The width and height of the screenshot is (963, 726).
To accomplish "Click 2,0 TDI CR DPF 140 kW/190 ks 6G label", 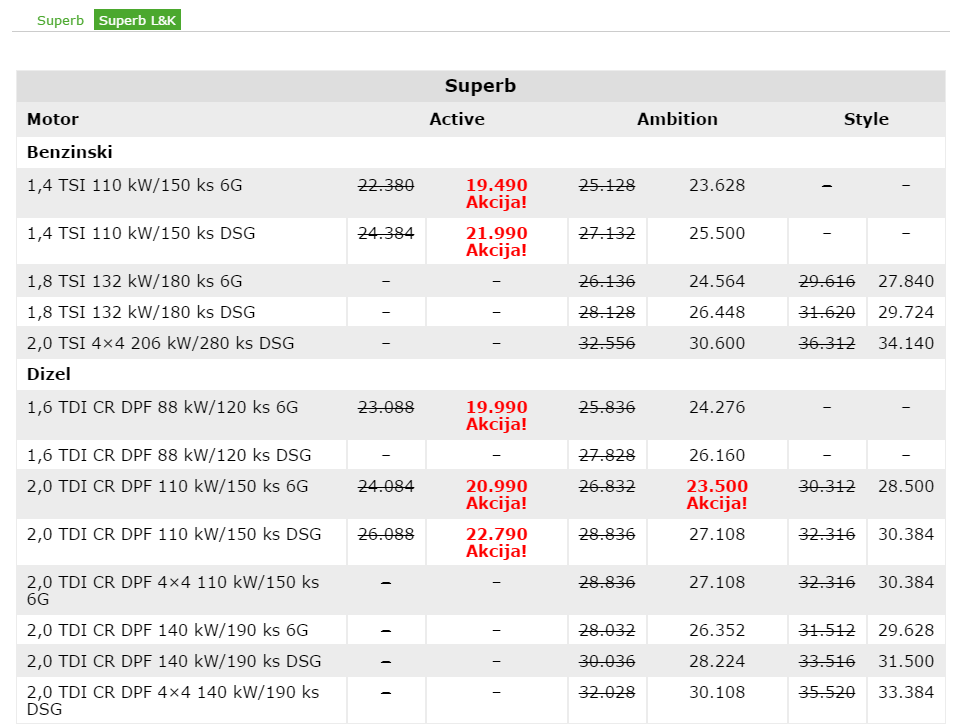I will tap(168, 630).
